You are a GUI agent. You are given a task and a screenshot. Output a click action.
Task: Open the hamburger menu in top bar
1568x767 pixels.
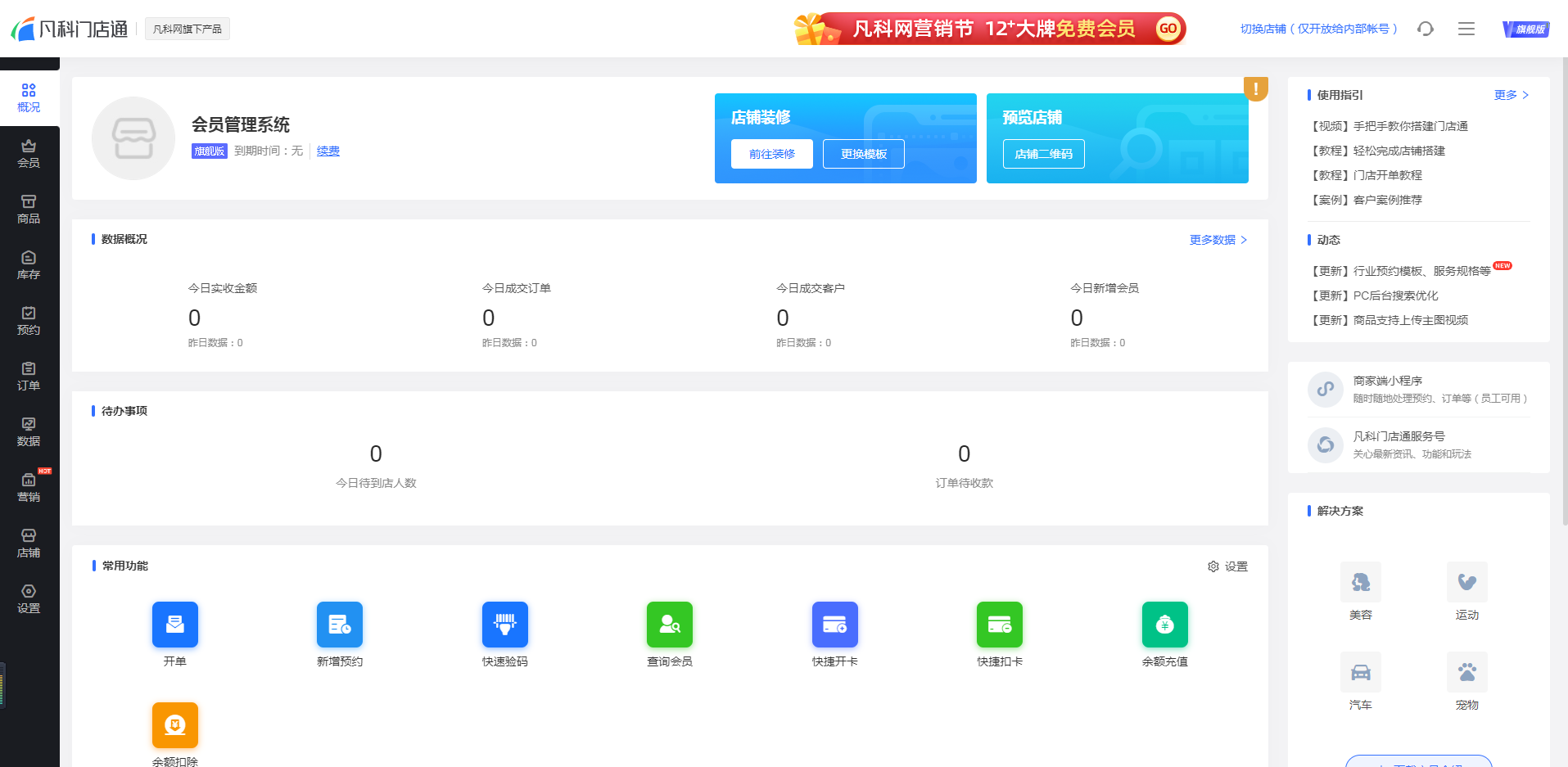tap(1466, 28)
